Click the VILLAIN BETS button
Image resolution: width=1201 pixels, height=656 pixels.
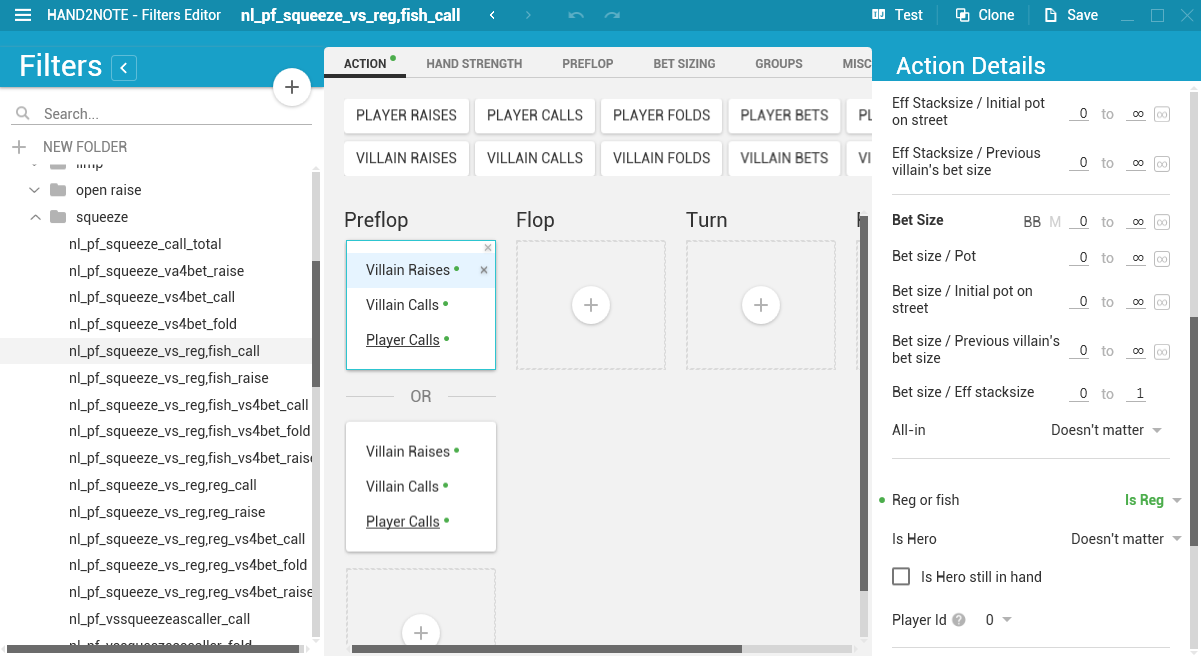point(784,158)
